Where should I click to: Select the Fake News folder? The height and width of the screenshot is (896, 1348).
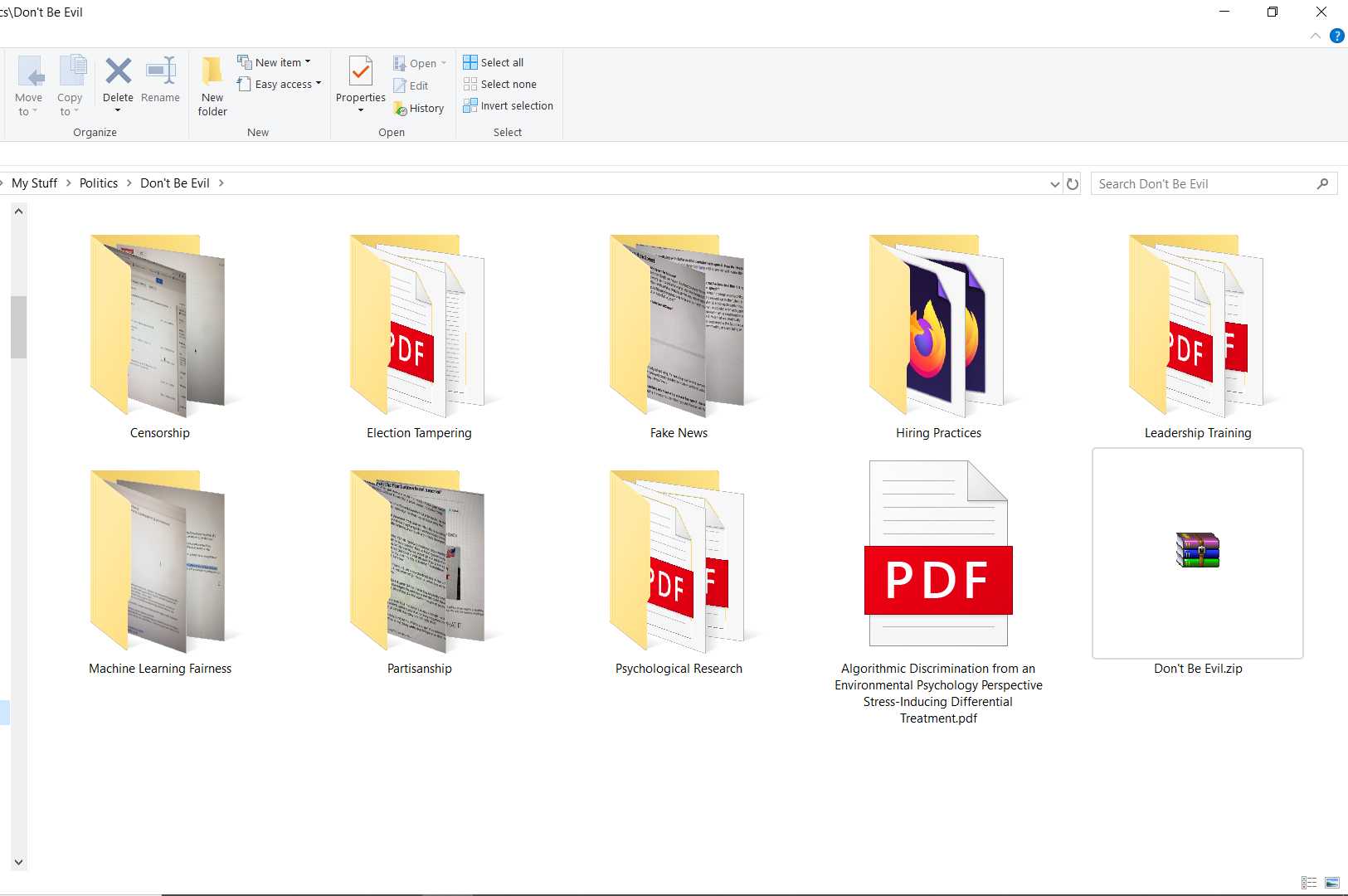679,337
